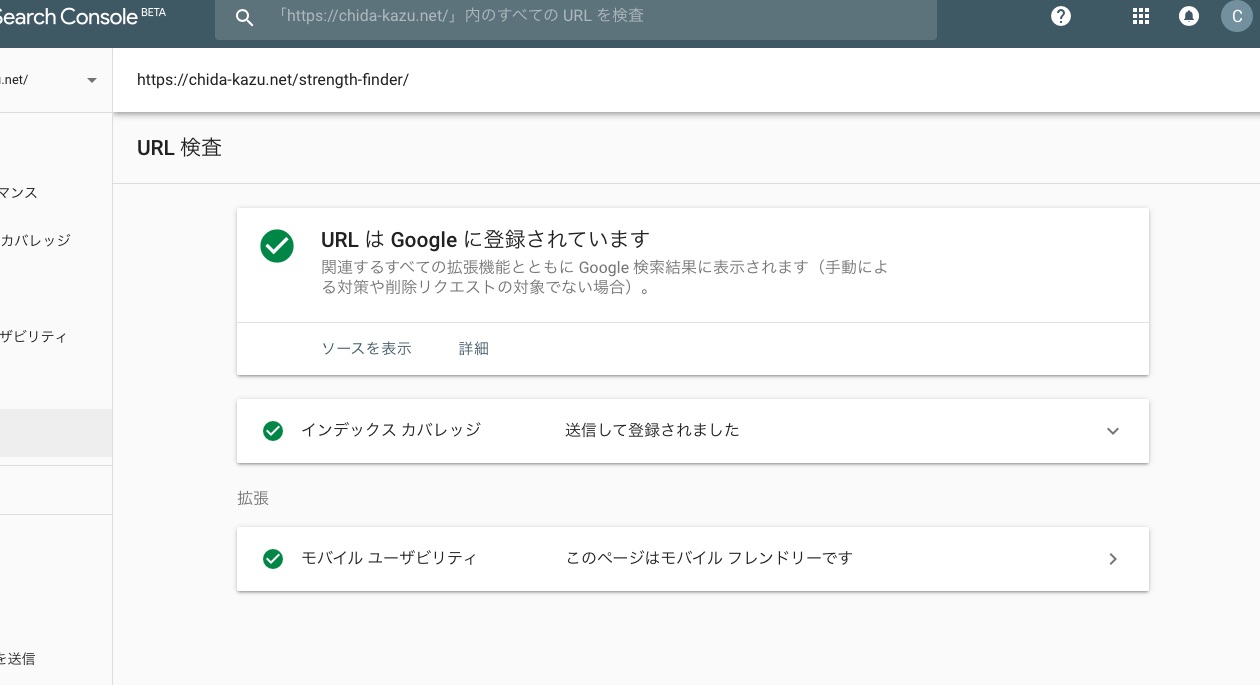Screen dimensions: 1260x685
Task: Expand インデックス カバレッジ with the down chevron
Action: (1113, 431)
